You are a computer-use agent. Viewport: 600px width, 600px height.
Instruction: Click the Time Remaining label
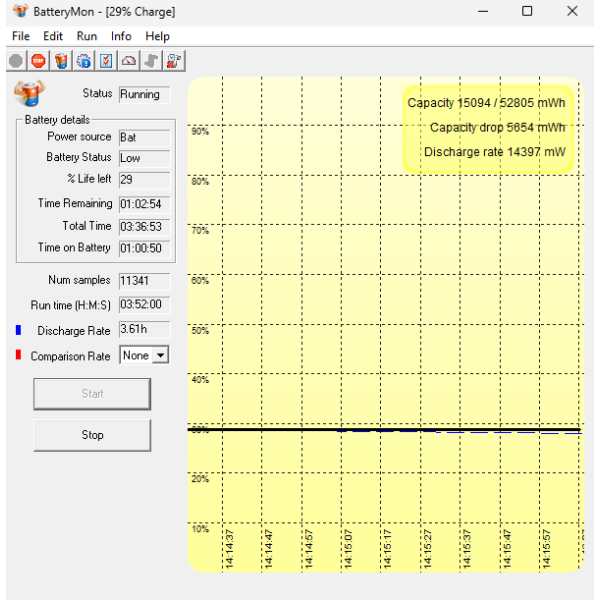coord(75,203)
